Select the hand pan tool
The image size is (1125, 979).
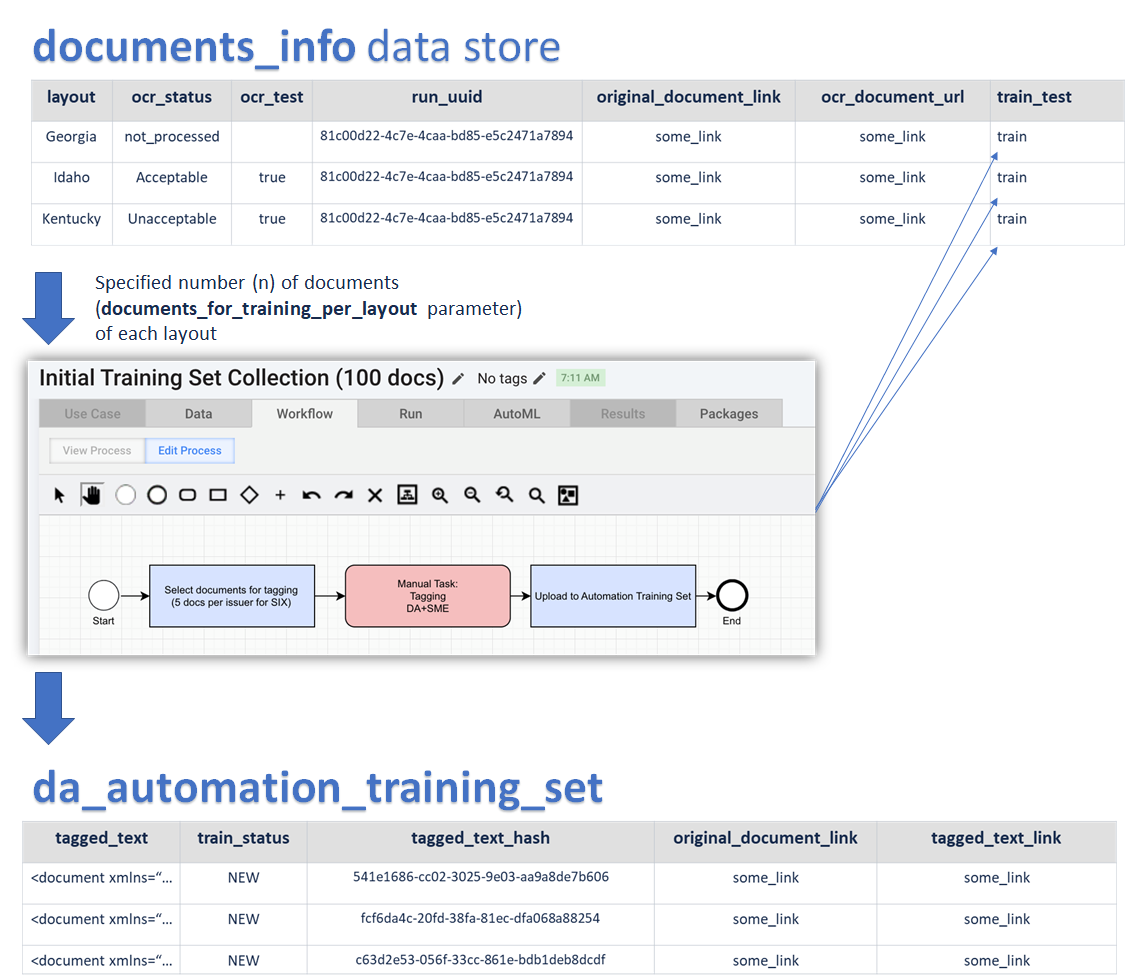92,495
